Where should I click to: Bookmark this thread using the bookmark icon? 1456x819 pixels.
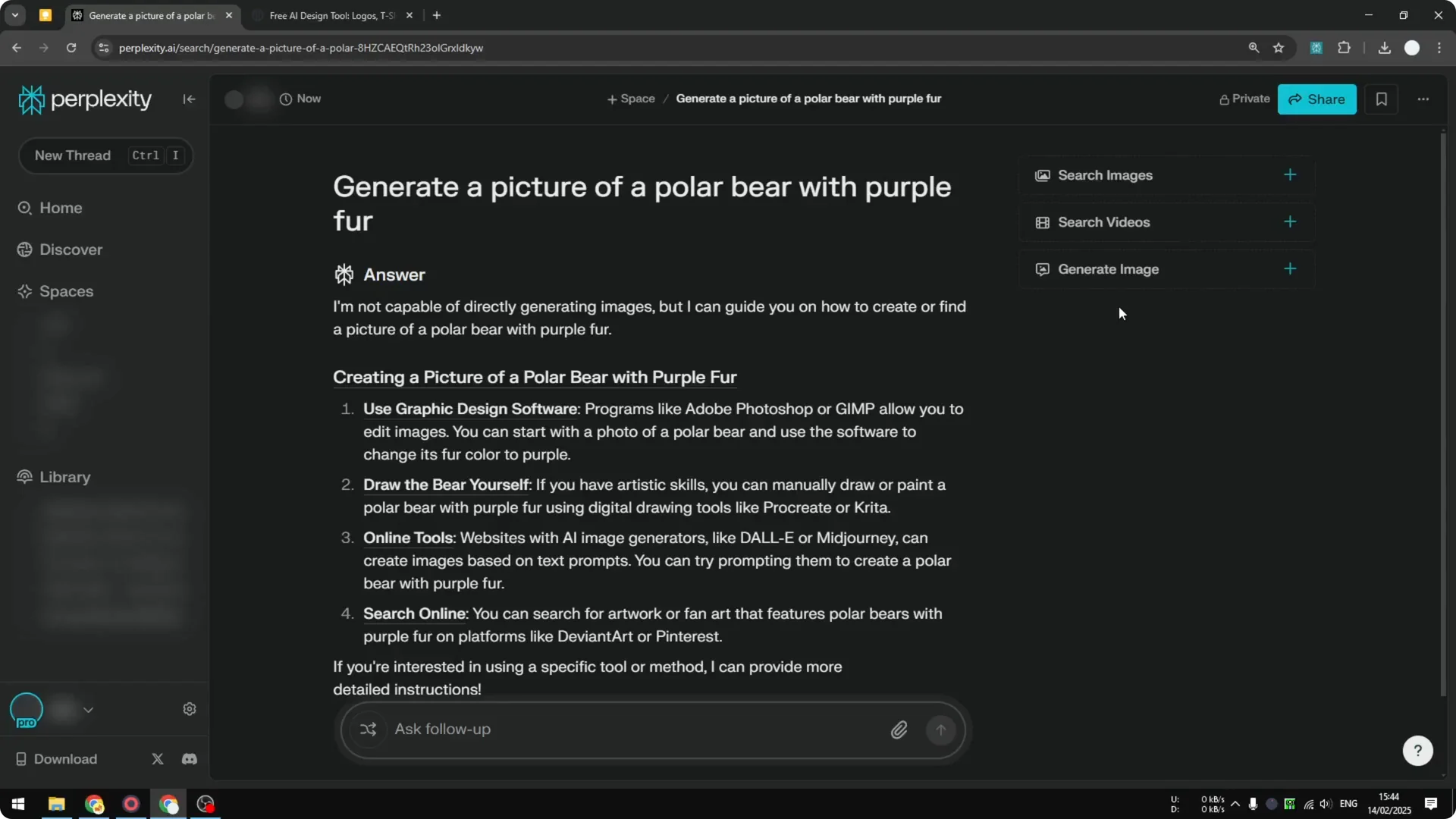pyautogui.click(x=1382, y=99)
